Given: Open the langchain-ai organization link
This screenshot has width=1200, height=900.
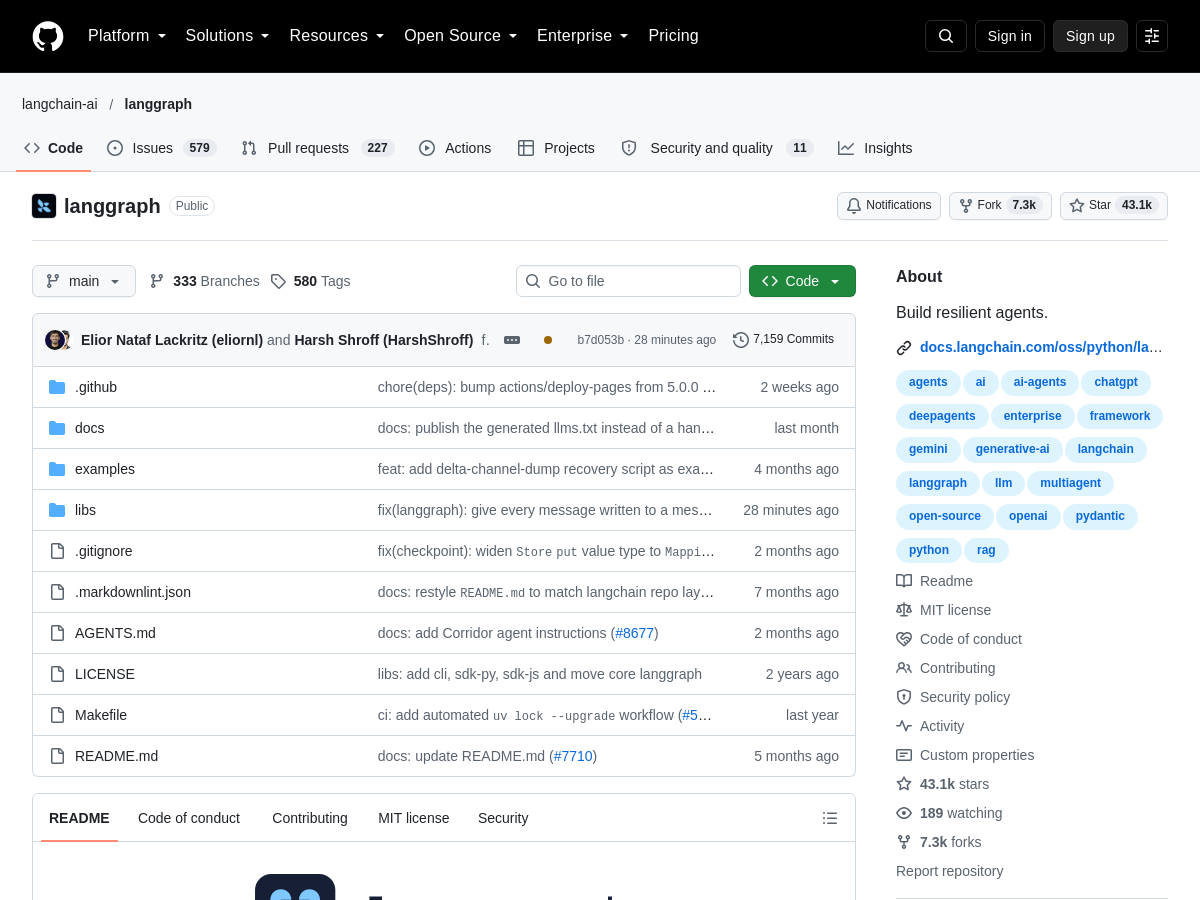Looking at the screenshot, I should tap(60, 104).
